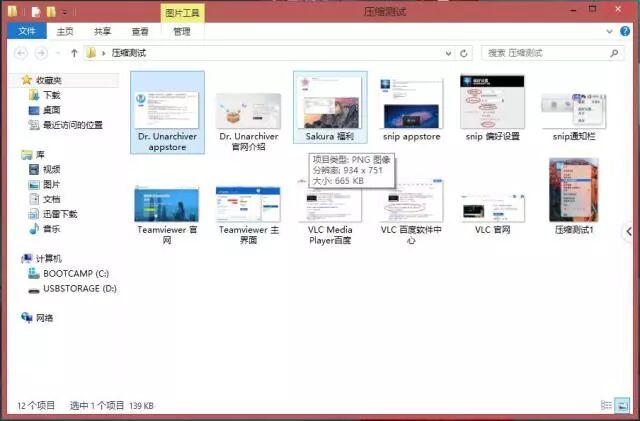Expand the ribbon with the chevron
This screenshot has height=421, width=640.
[609, 31]
